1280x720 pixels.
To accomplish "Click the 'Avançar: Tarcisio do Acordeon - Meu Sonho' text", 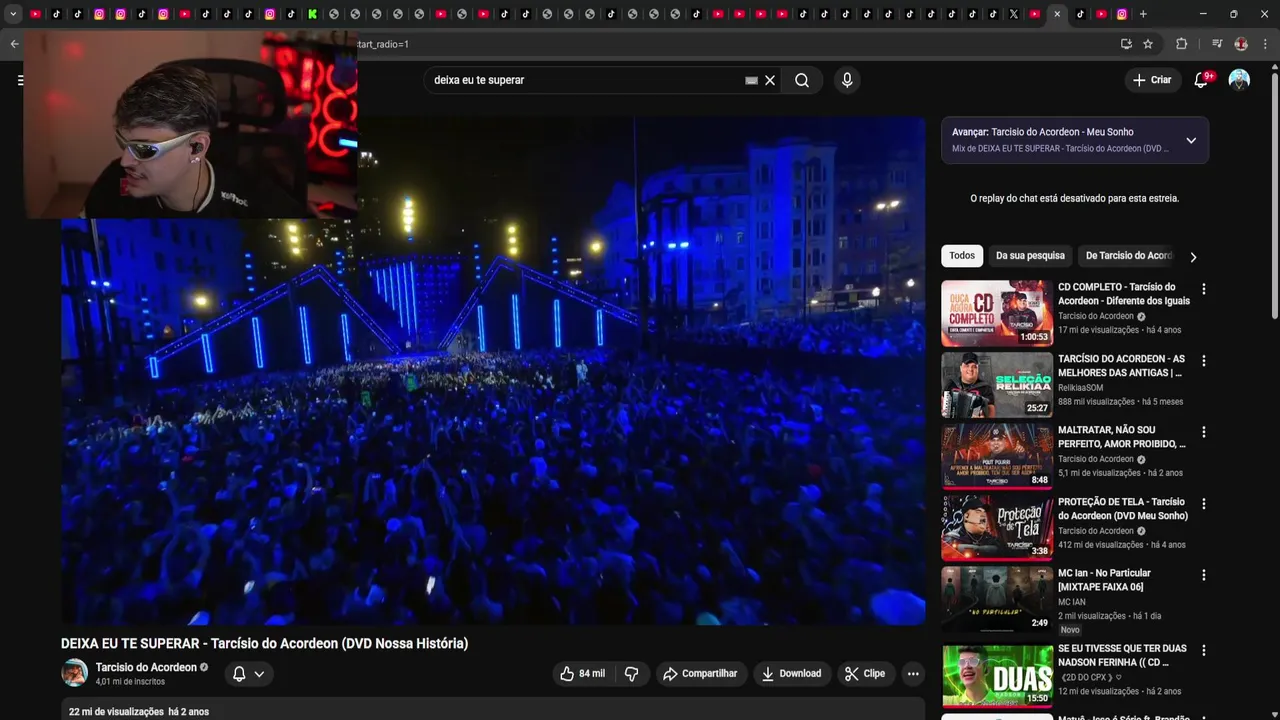I will (1043, 132).
